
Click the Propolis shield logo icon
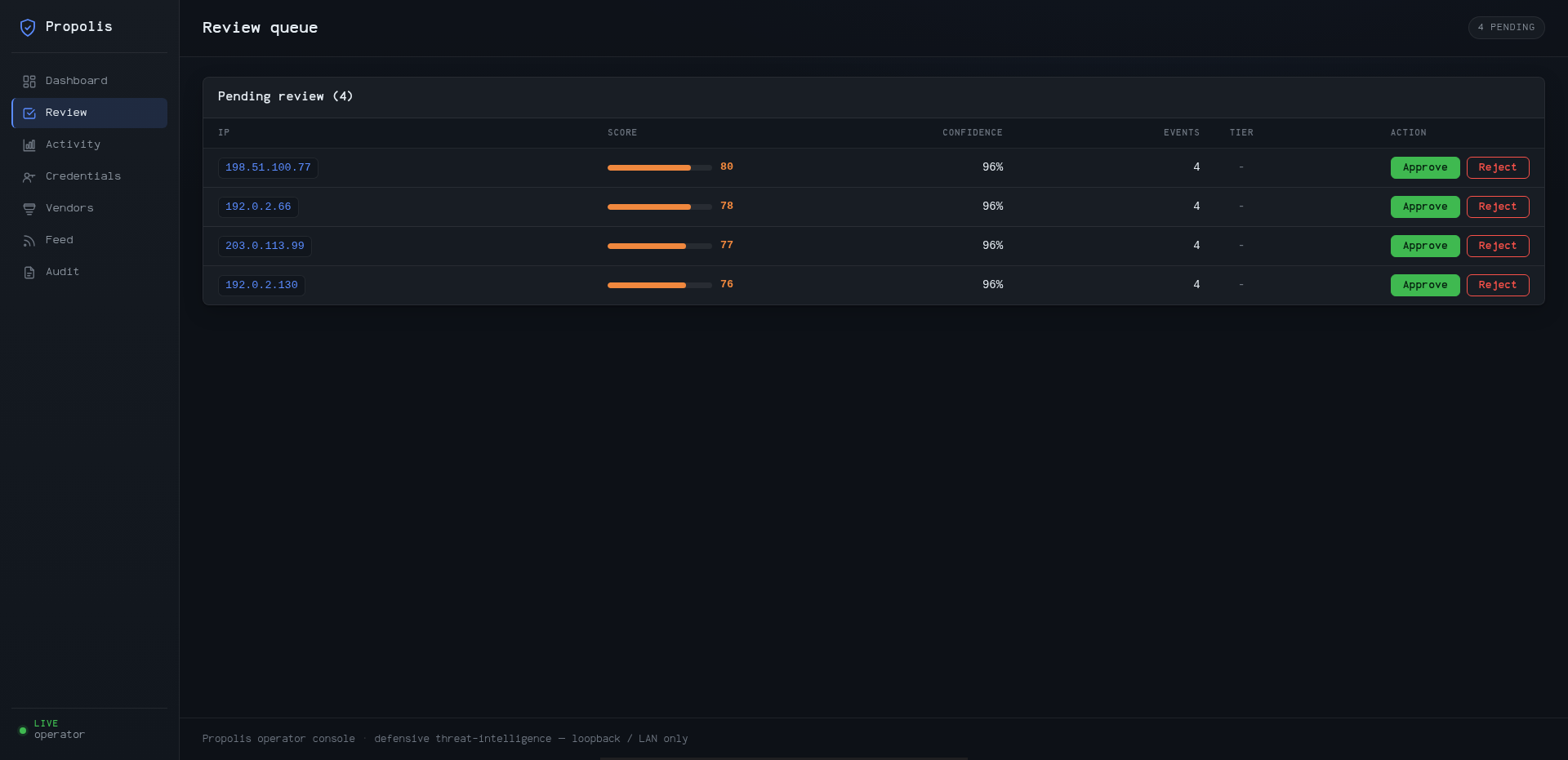(28, 28)
